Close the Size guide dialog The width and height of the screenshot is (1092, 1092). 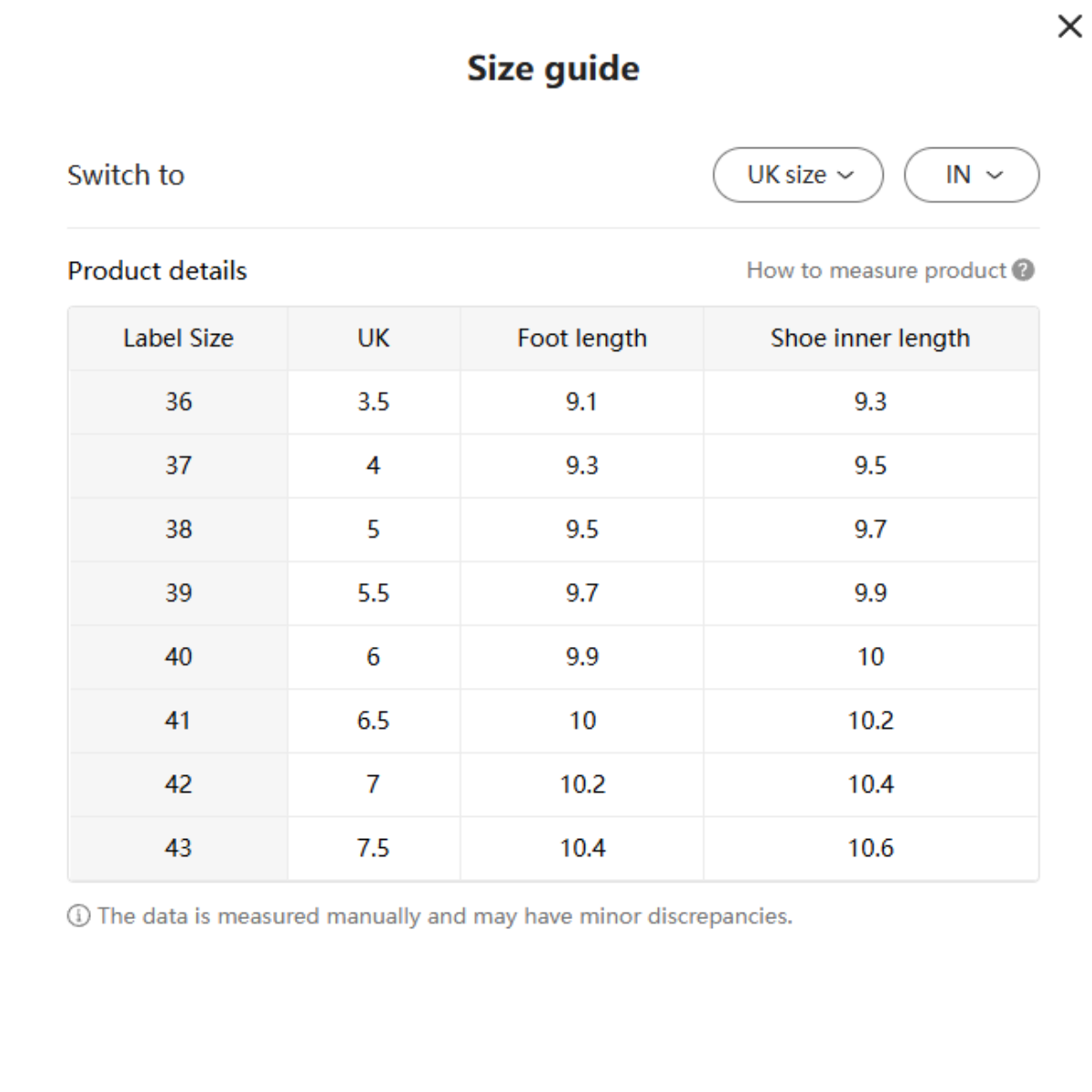pos(1069,26)
